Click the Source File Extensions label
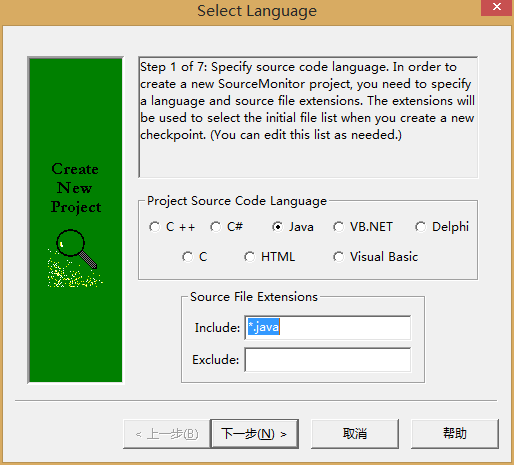 pyautogui.click(x=254, y=297)
